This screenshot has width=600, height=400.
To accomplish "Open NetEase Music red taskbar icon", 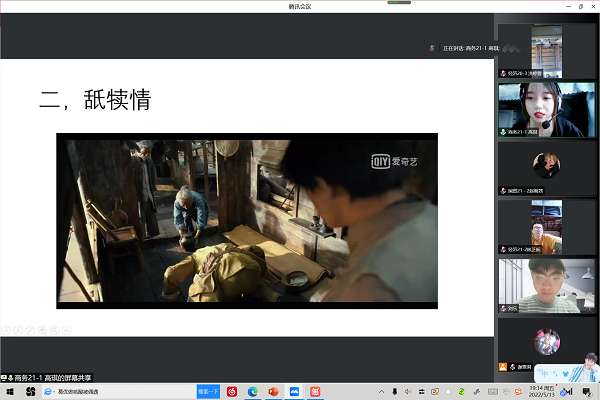I will 232,392.
